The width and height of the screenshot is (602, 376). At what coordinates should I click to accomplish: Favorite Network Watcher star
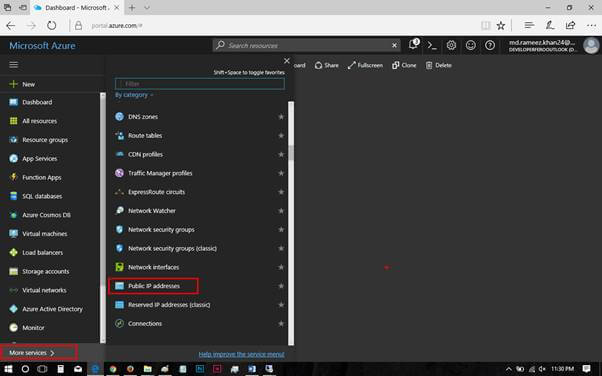(x=281, y=211)
